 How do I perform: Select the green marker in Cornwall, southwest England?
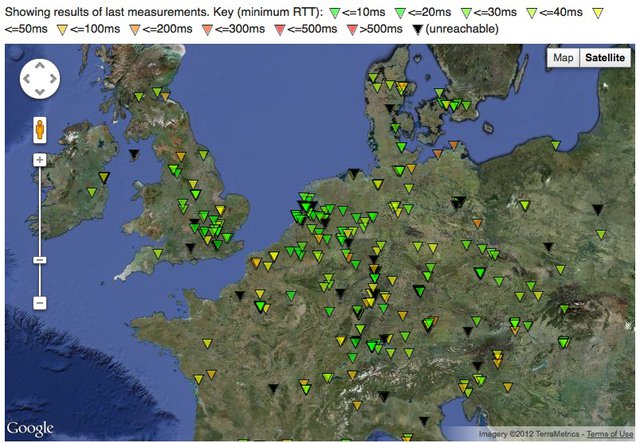pyautogui.click(x=158, y=254)
